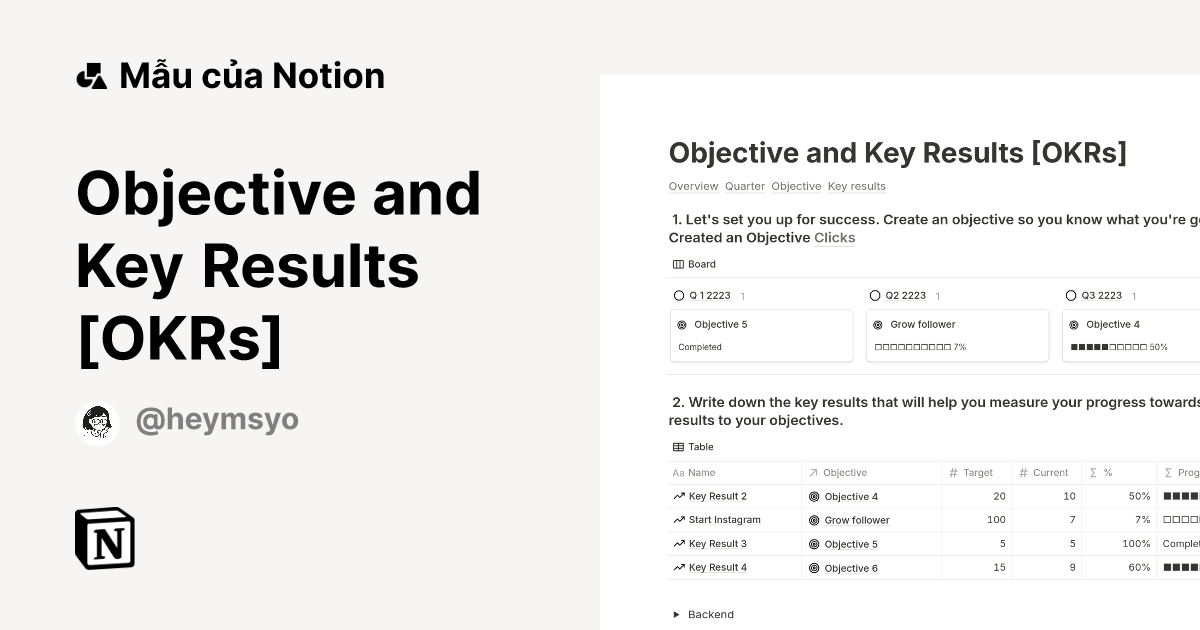Open the Clicks link

coord(834,237)
